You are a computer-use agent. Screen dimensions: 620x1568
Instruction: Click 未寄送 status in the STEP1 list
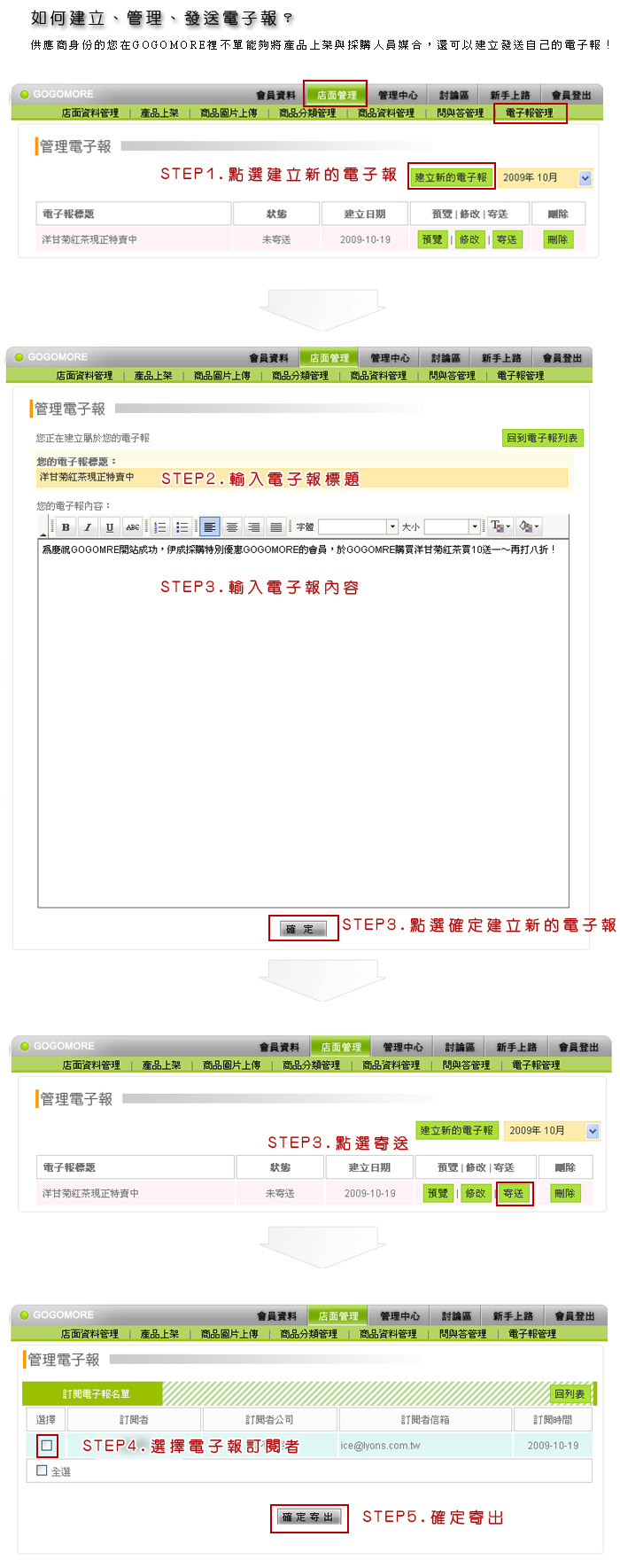pos(276,239)
